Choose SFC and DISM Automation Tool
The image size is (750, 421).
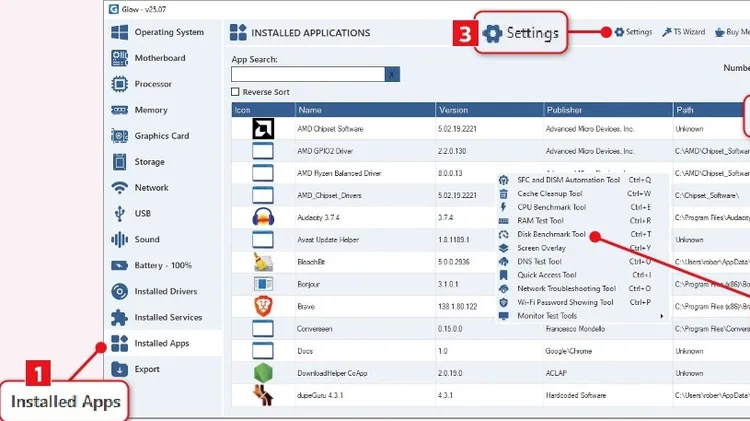tap(568, 180)
